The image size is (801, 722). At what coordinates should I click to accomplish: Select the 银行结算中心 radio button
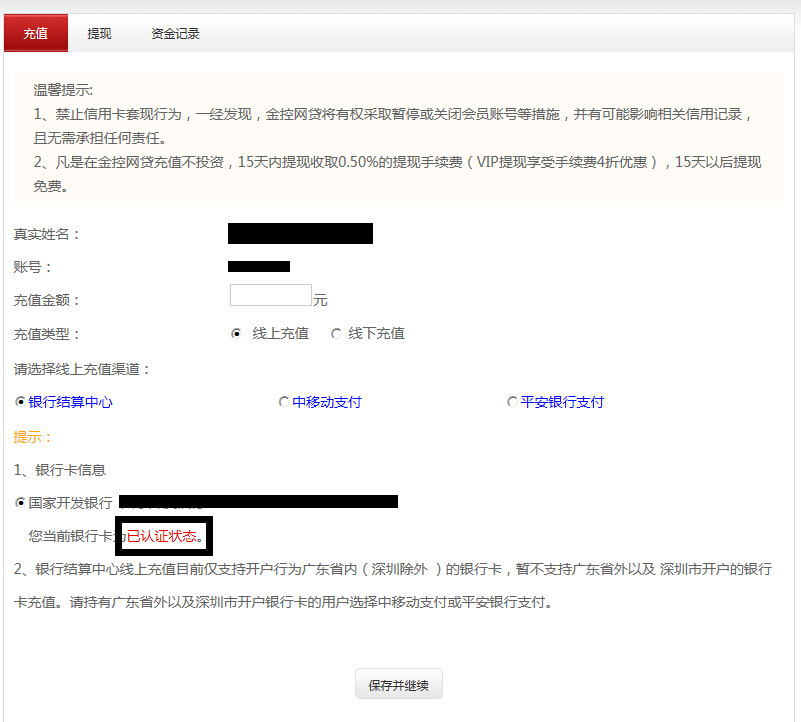tap(20, 402)
